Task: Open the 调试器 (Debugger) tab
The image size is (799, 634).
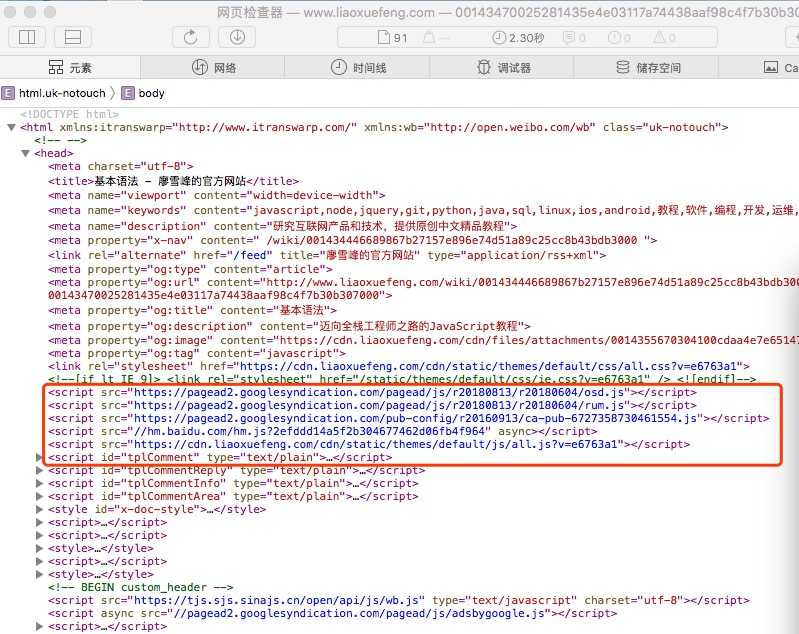Action: tap(502, 67)
